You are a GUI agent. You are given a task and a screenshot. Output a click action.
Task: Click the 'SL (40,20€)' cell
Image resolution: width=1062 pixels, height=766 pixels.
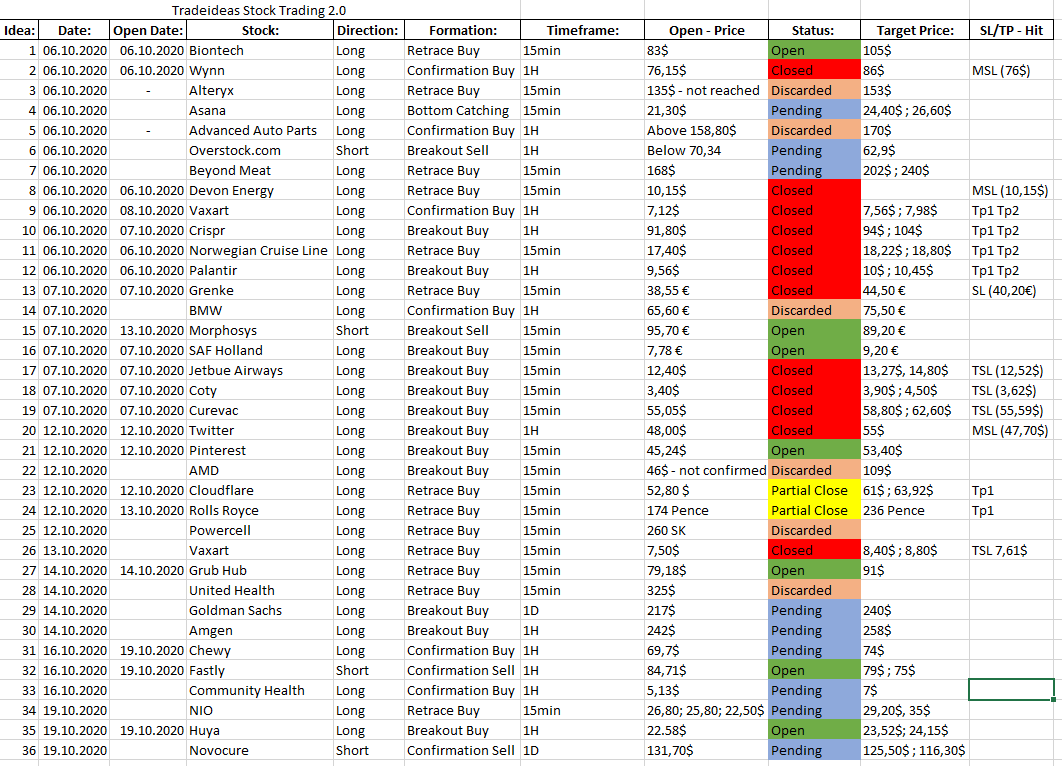click(1012, 291)
